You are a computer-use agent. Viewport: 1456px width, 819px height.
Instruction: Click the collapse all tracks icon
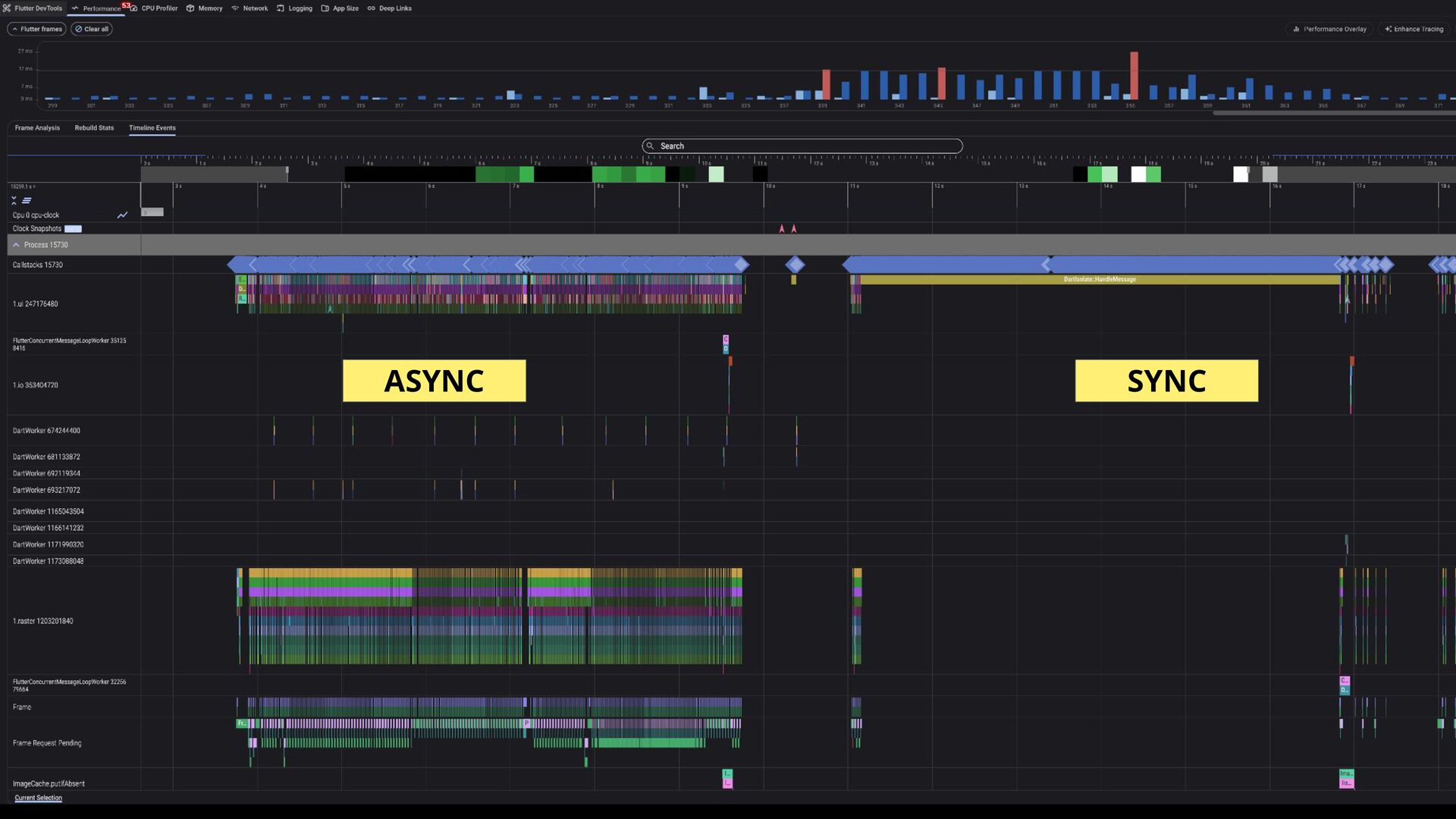tap(14, 201)
